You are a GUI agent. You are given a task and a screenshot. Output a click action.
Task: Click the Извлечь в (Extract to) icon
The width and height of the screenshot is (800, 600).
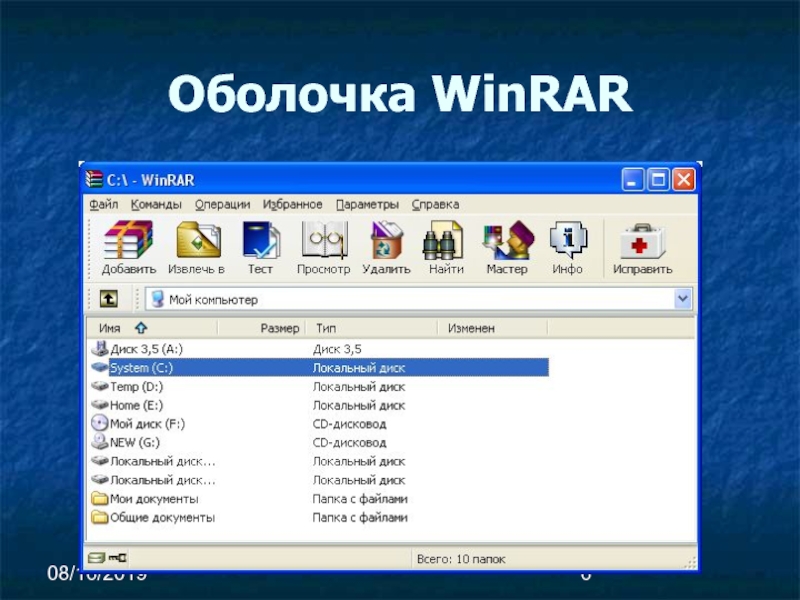click(x=197, y=243)
